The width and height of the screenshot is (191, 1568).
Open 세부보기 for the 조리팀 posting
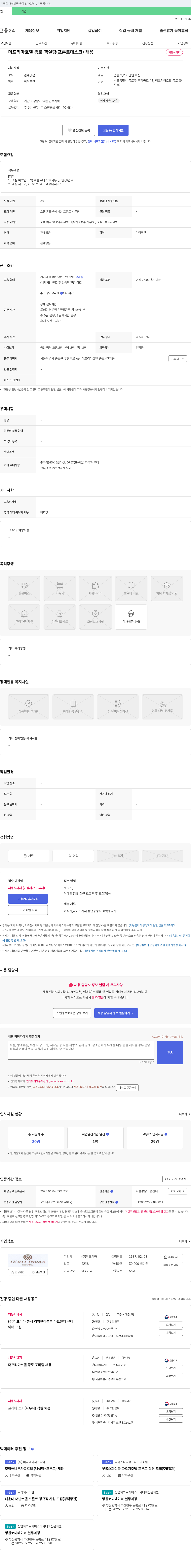171,1376
